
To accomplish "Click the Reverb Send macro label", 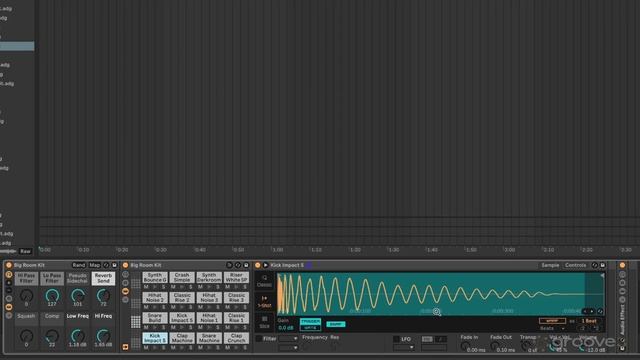I will [x=103, y=278].
